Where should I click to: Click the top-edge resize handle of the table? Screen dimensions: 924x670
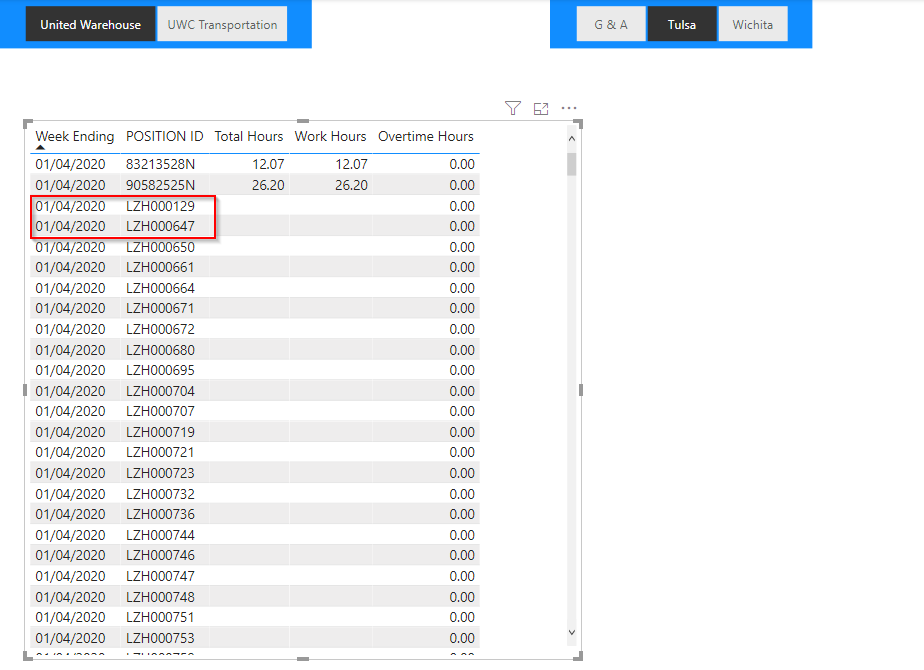tap(303, 121)
